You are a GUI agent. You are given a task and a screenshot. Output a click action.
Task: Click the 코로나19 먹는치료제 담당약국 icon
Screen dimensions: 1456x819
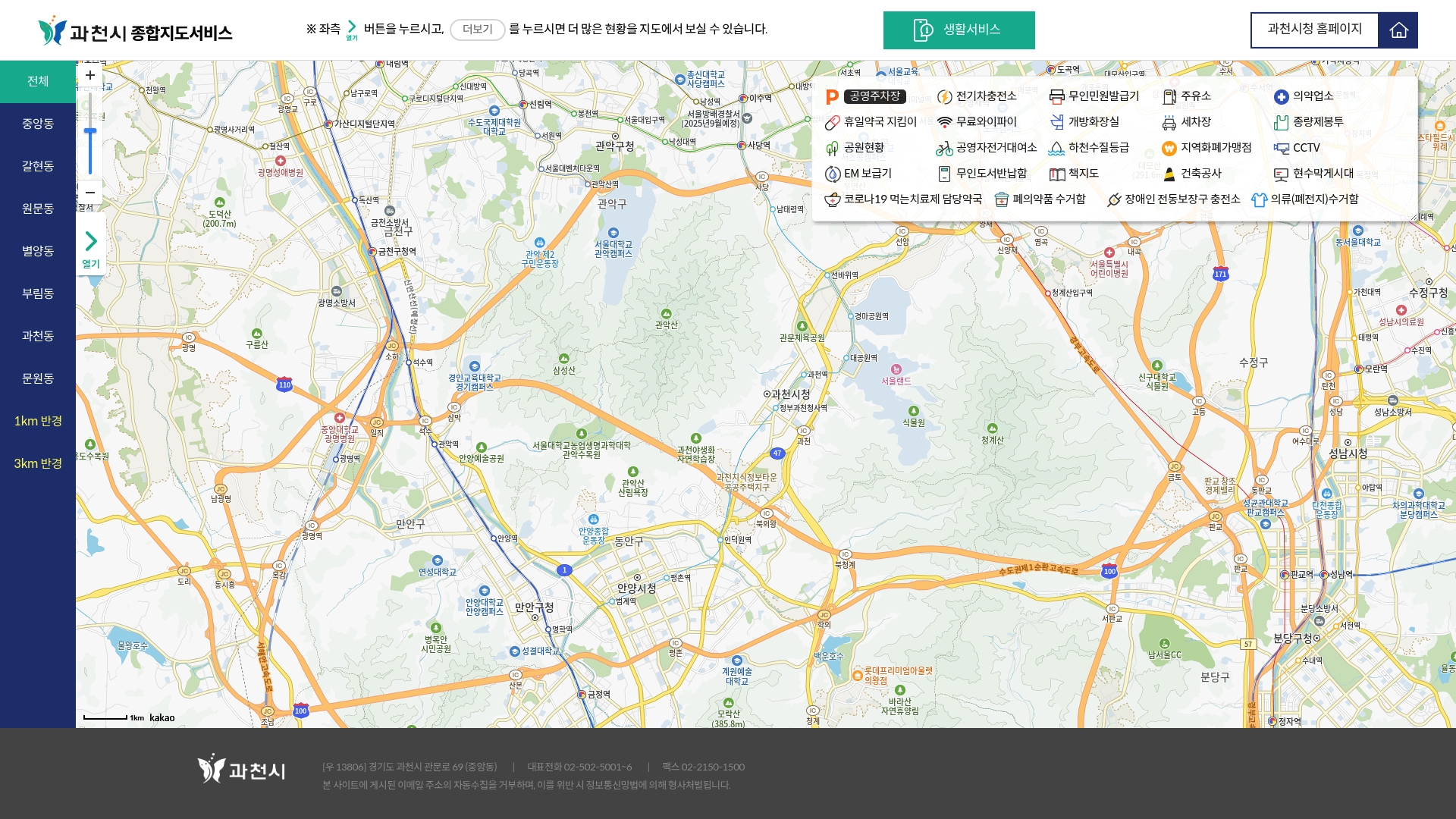pyautogui.click(x=833, y=199)
